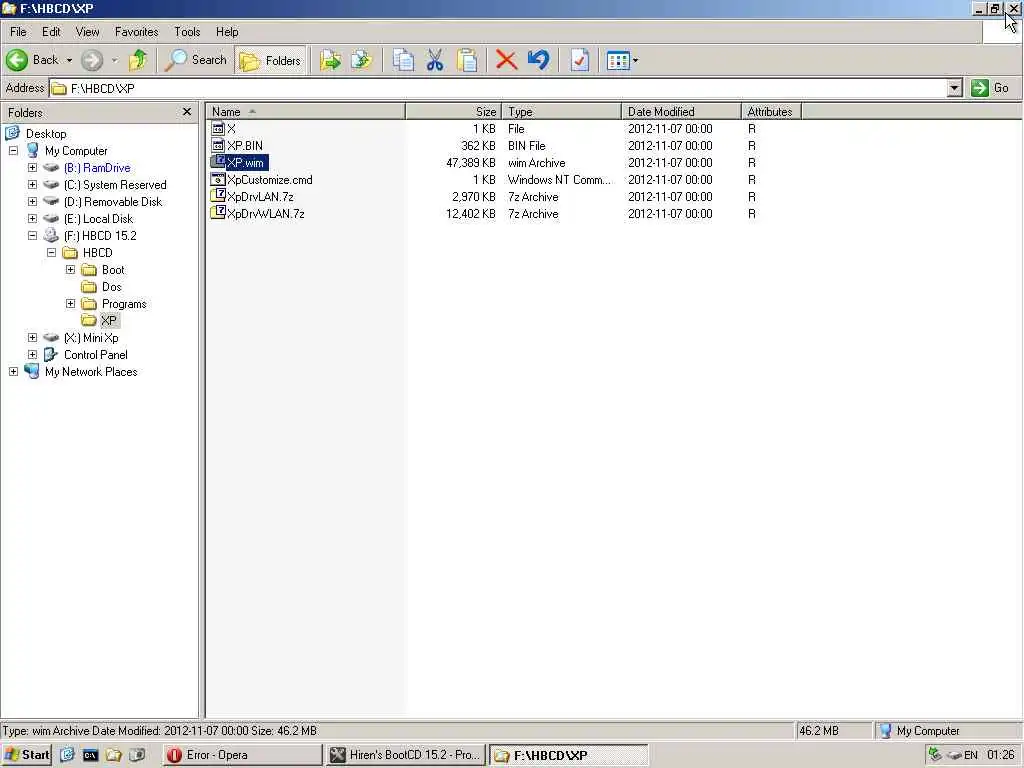Image resolution: width=1024 pixels, height=768 pixels.
Task: Open the Help menu
Action: click(x=227, y=32)
